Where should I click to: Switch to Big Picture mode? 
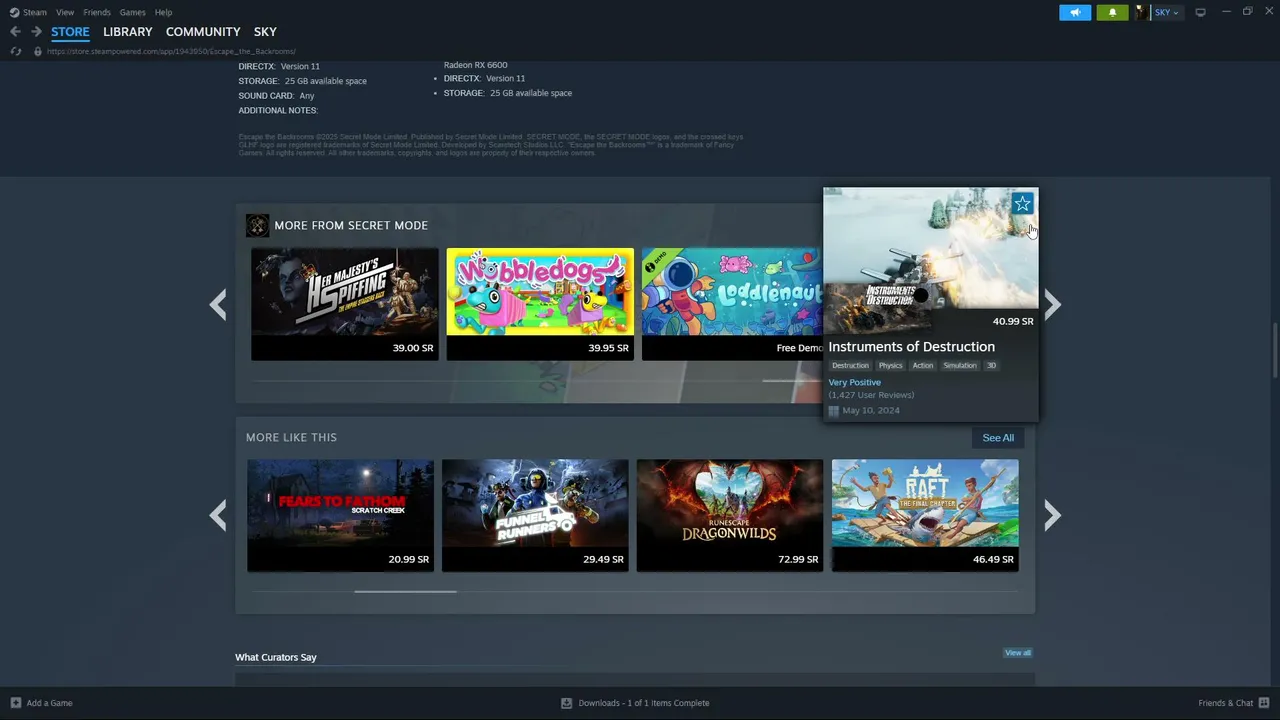[x=1201, y=12]
